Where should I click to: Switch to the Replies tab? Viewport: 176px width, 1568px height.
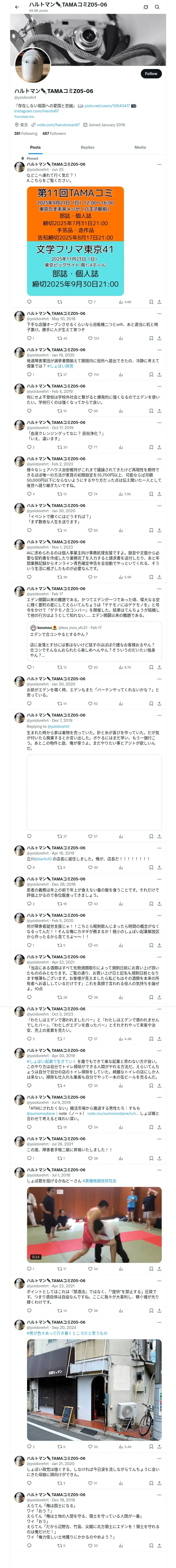coord(87,147)
